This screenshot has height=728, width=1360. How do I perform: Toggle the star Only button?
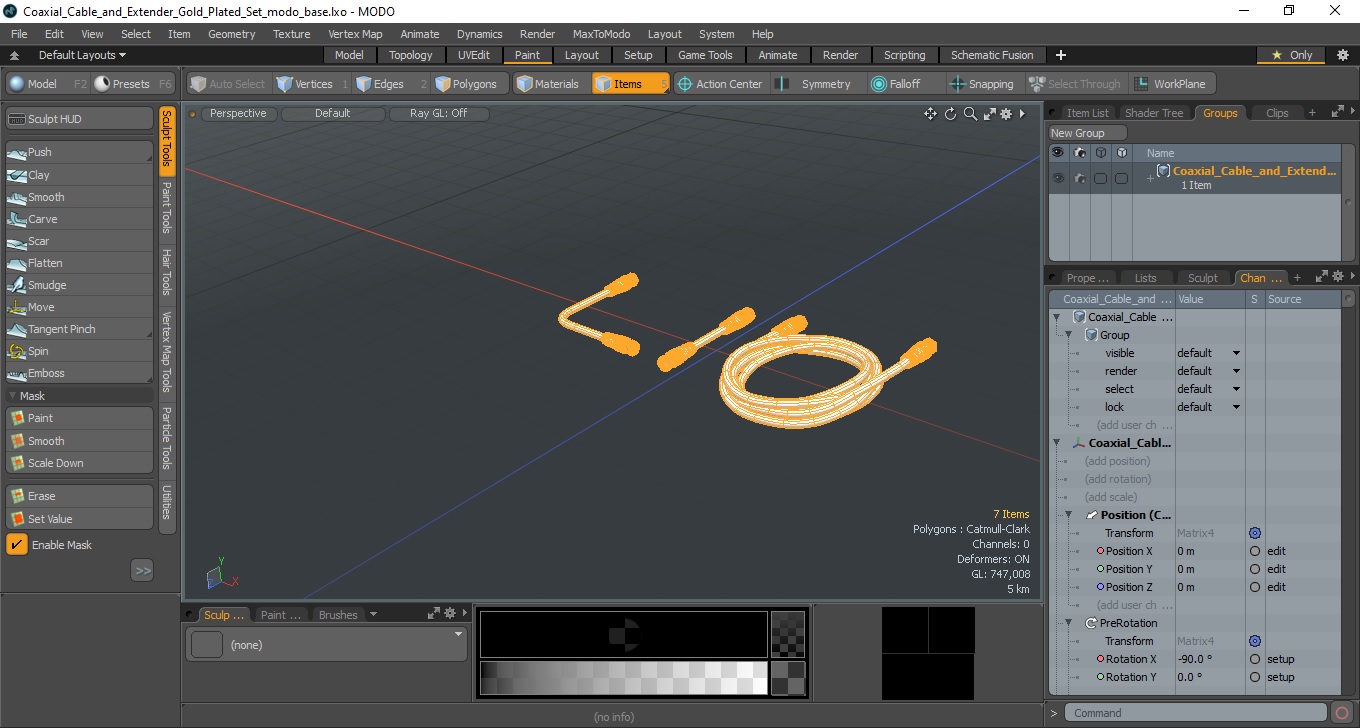point(1291,55)
